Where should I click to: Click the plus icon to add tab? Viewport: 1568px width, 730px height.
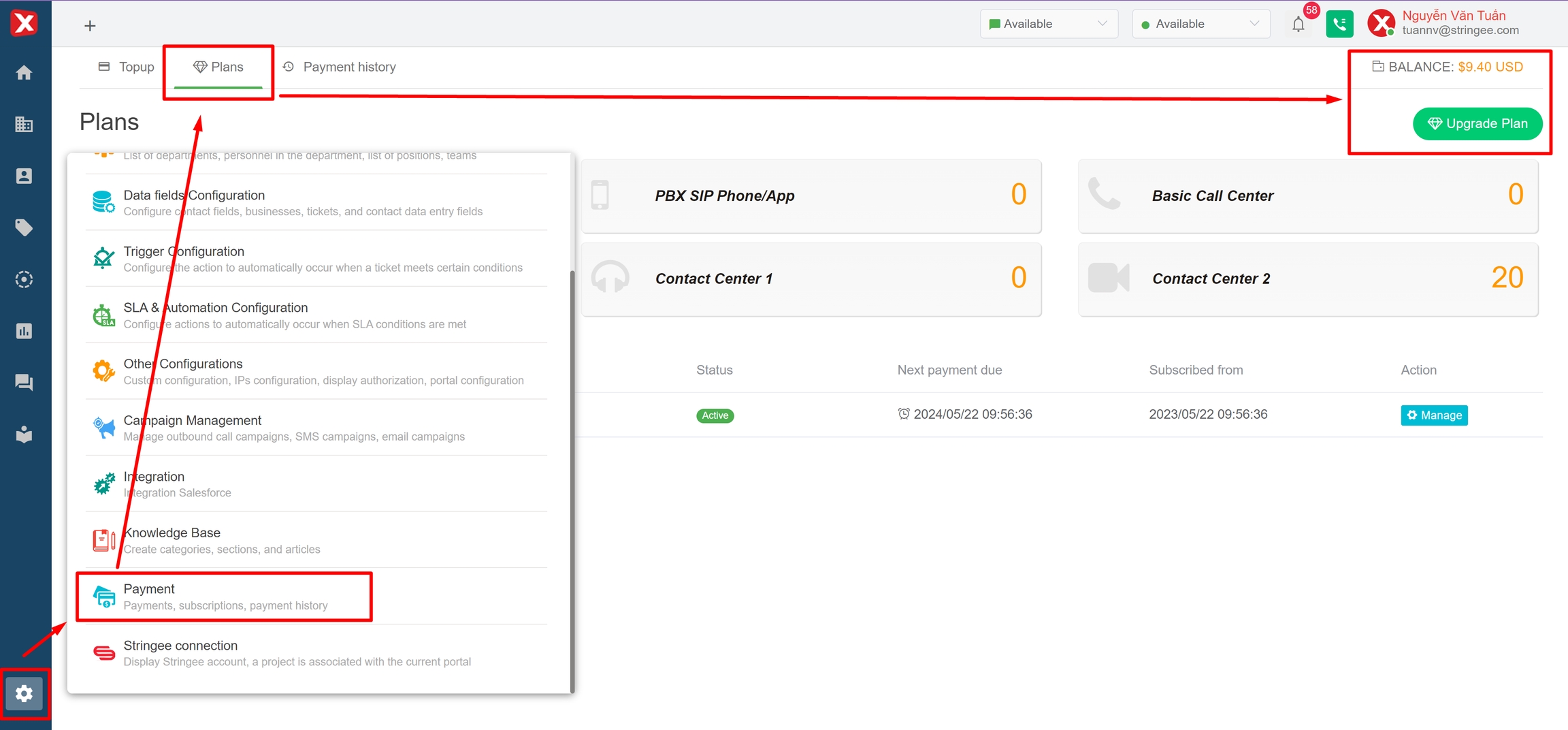(x=90, y=26)
